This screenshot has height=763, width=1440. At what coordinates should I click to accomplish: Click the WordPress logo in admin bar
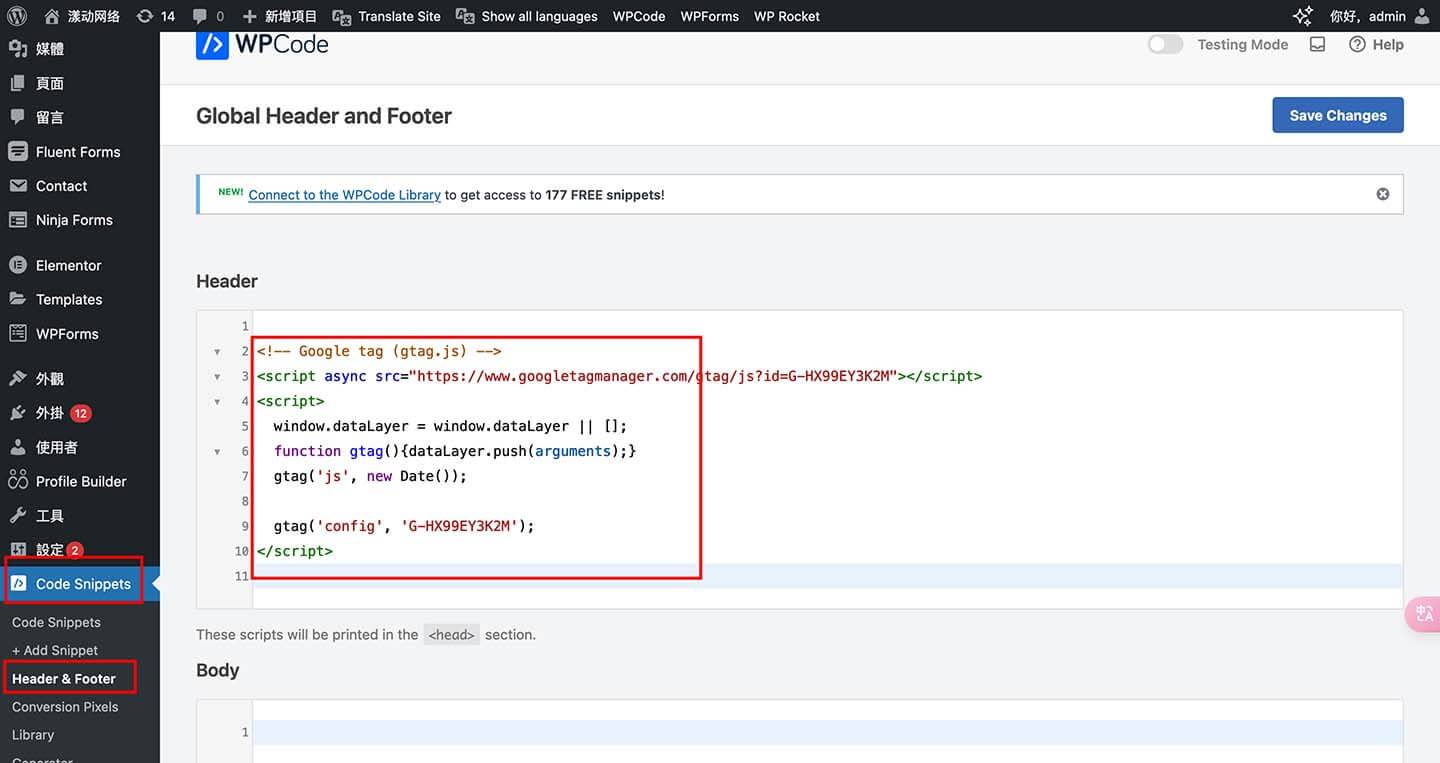(17, 16)
